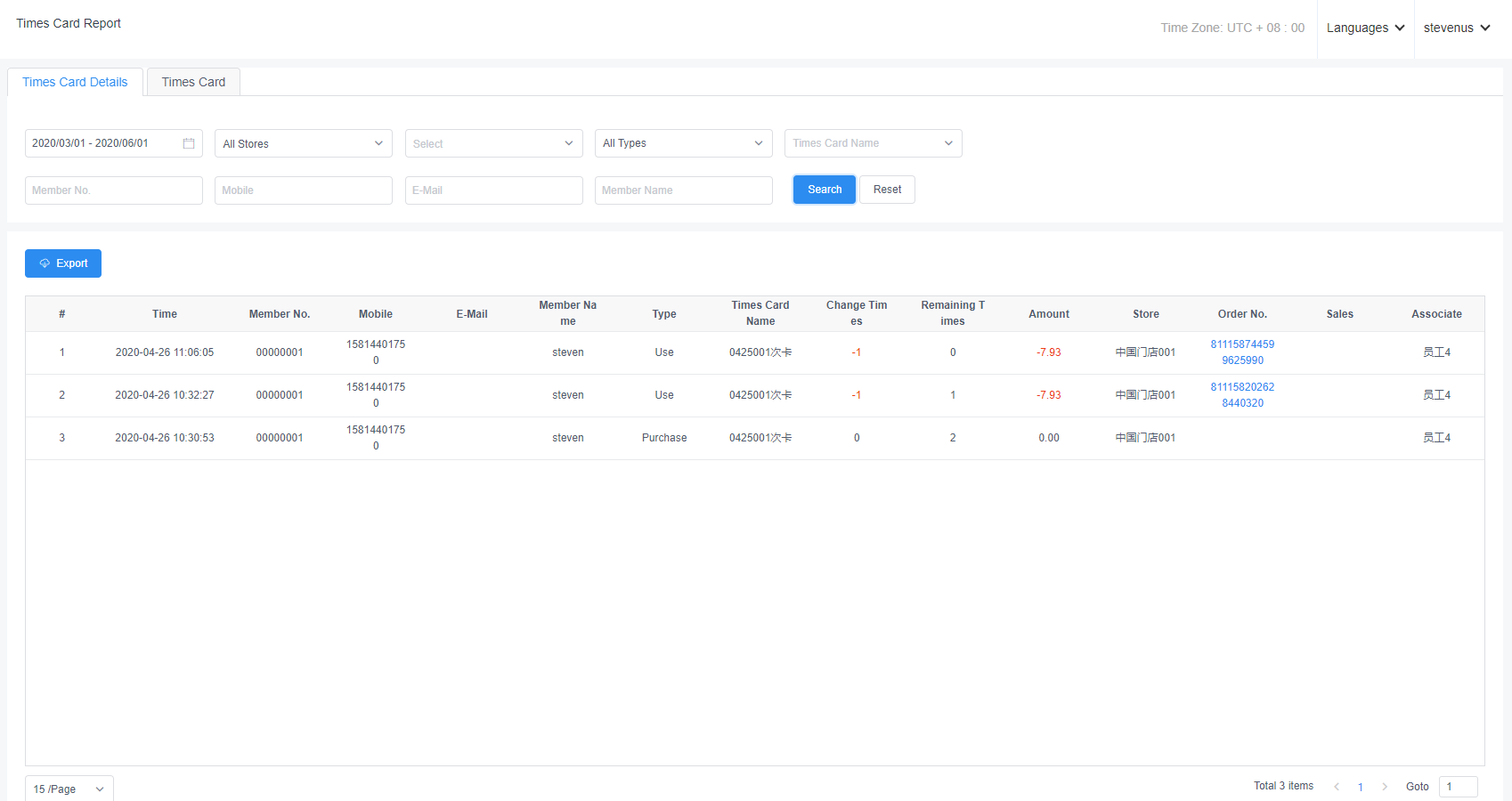Open the Times Card Name dropdown

click(873, 143)
